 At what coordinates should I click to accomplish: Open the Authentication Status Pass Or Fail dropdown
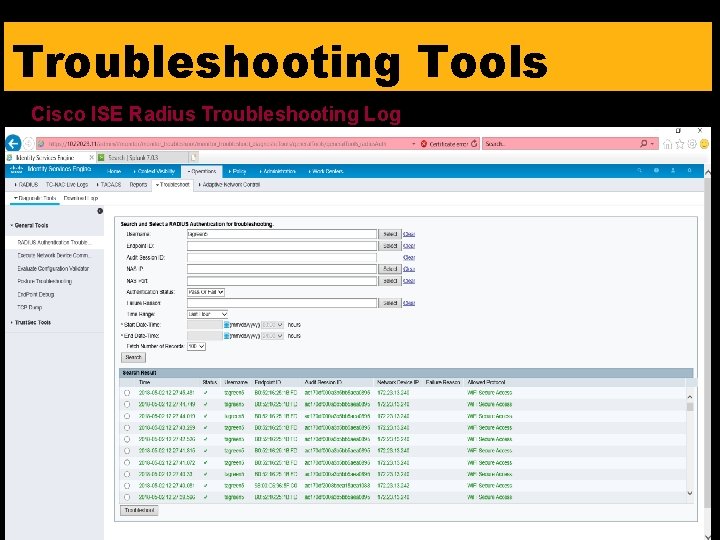click(x=206, y=292)
